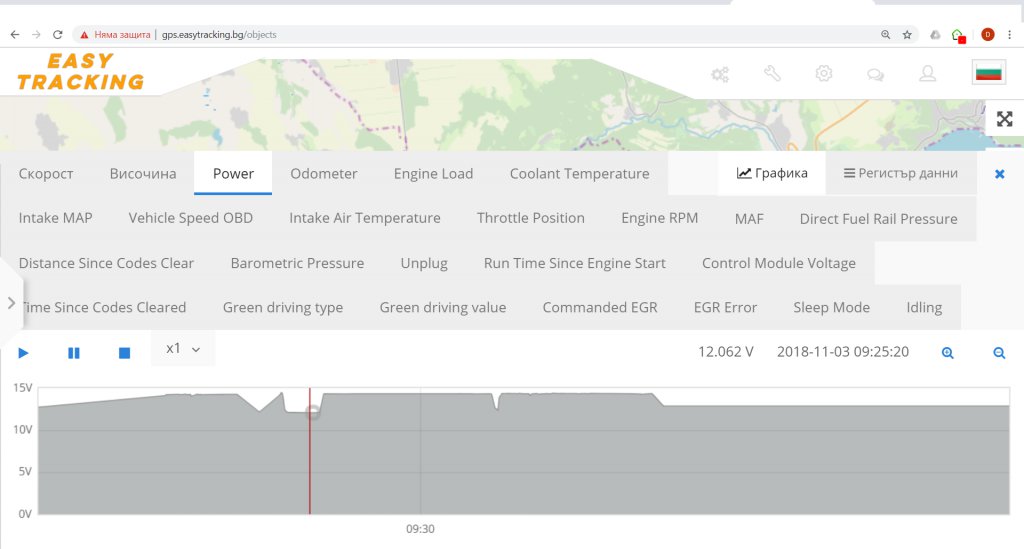Click the 2018-11-03 09:25:20 timestamp
This screenshot has height=549, width=1024.
click(x=842, y=352)
